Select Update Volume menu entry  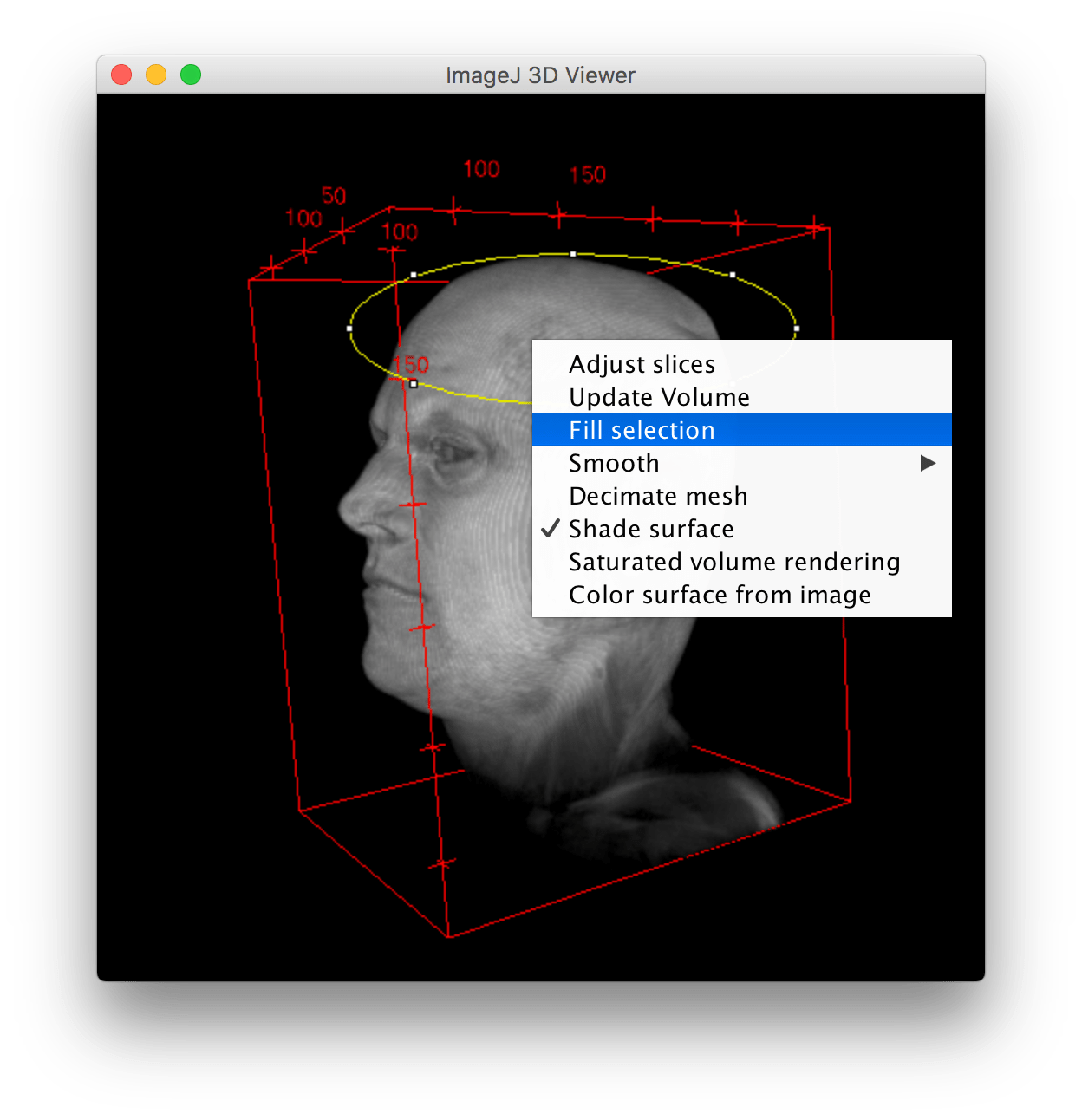click(741, 396)
